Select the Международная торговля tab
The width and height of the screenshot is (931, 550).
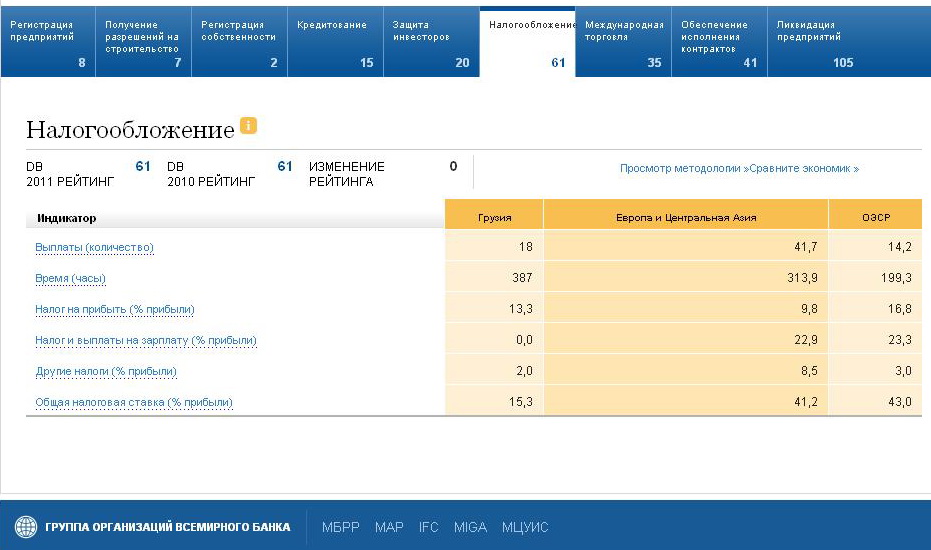click(x=623, y=42)
